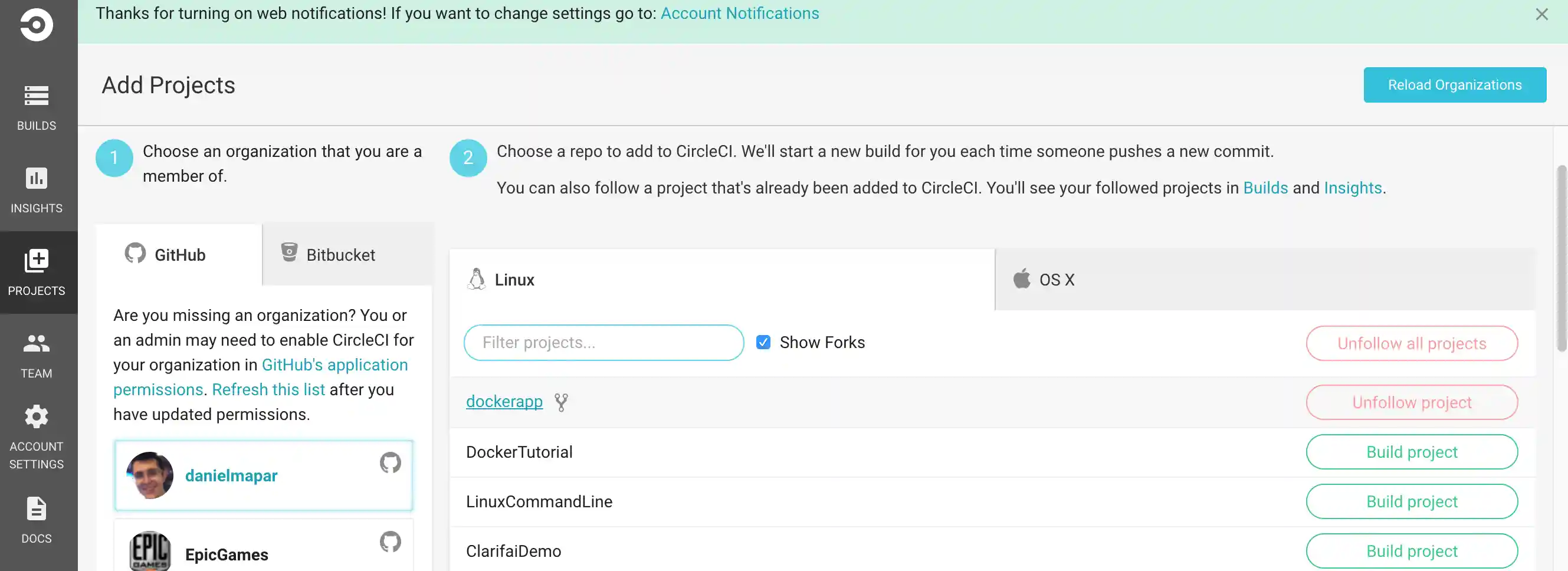Open Account Settings gear icon
The width and height of the screenshot is (1568, 571).
pos(36,417)
